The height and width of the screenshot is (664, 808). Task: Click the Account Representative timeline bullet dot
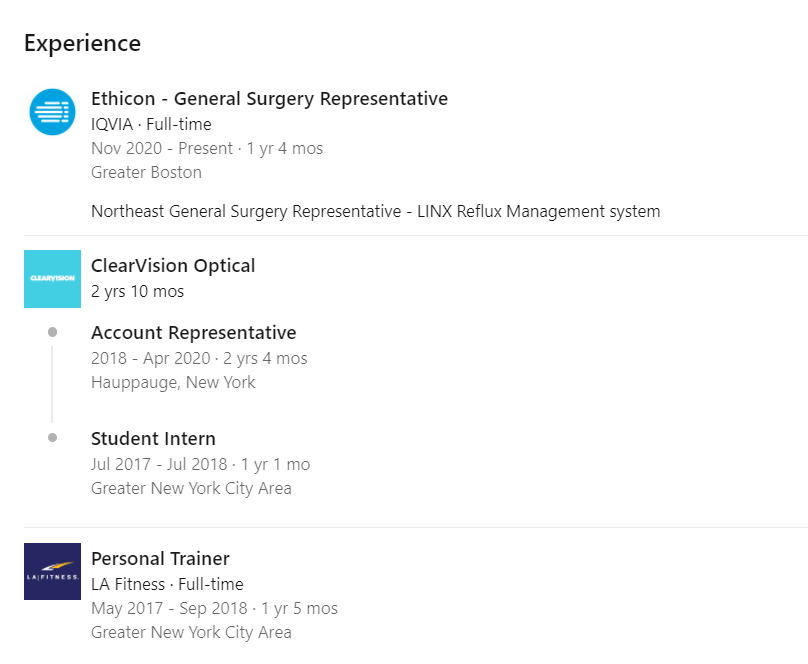tap(52, 332)
